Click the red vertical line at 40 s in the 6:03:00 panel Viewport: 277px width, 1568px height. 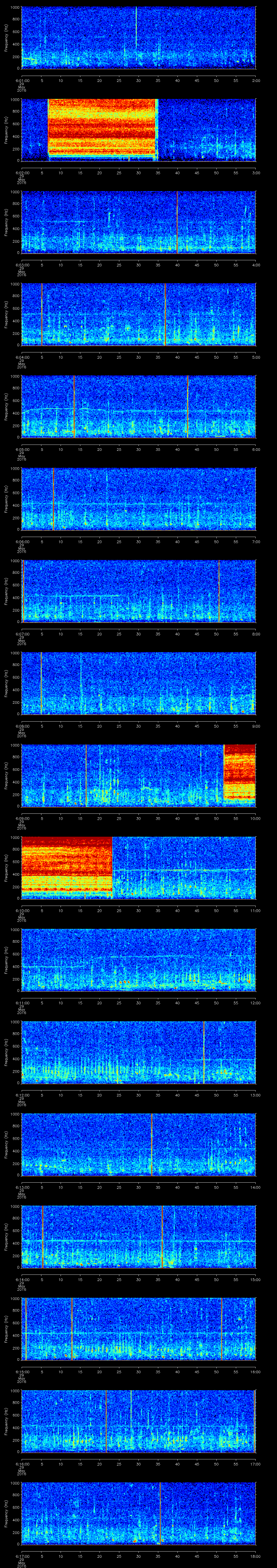point(177,222)
